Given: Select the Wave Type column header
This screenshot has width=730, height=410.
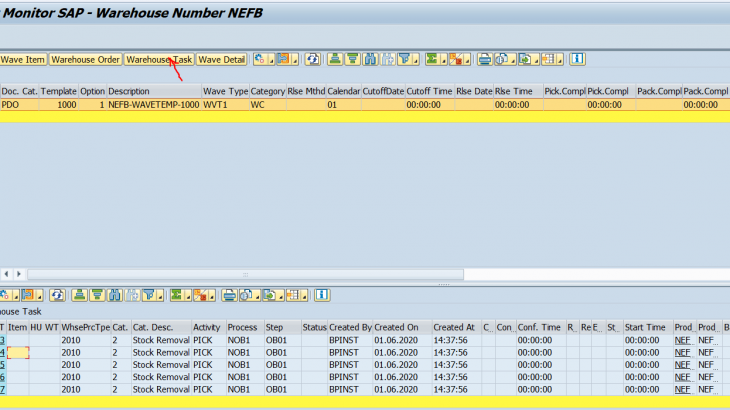Looking at the screenshot, I should pos(225,91).
